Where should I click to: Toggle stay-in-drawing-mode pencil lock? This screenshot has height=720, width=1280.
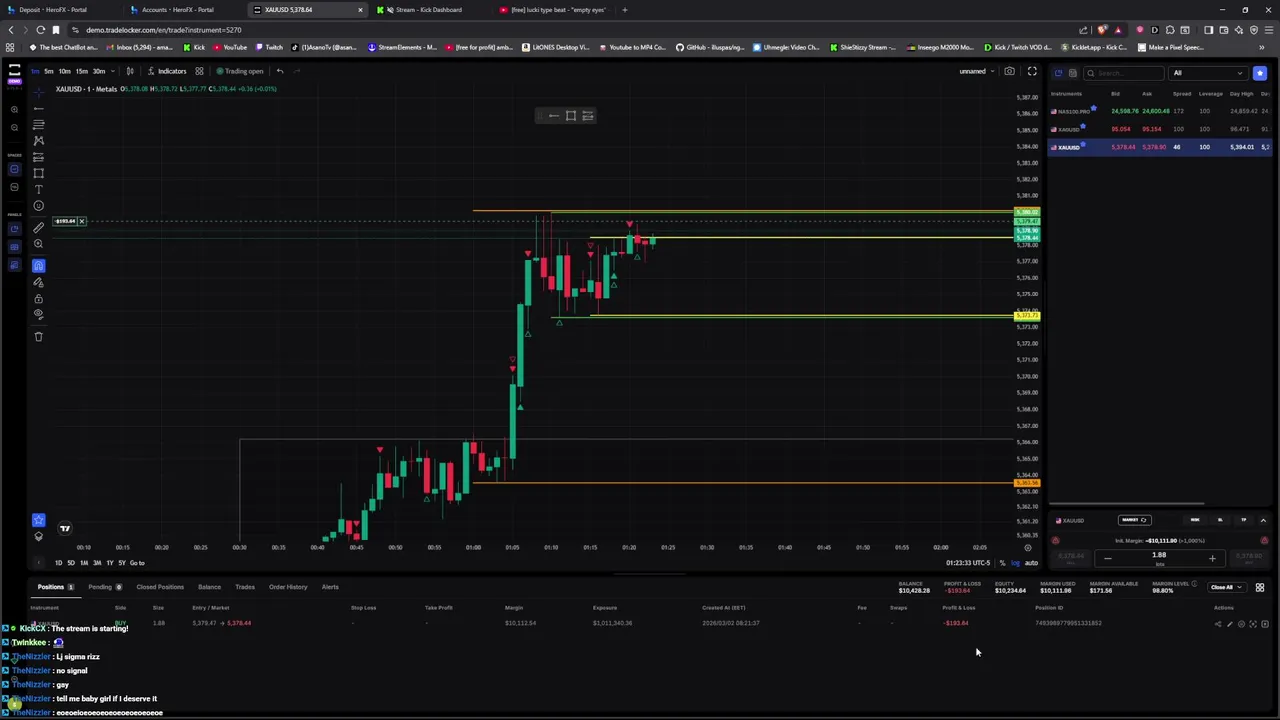point(39,283)
